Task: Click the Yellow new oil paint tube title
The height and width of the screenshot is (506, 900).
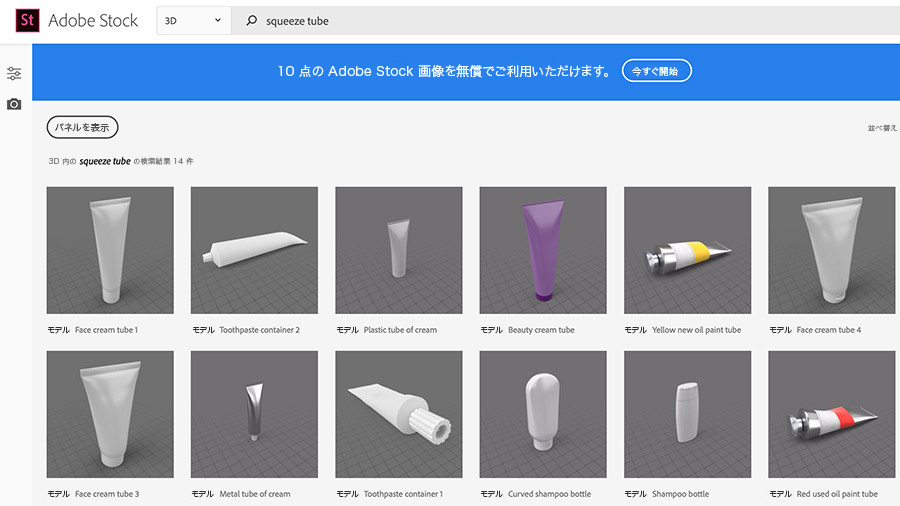Action: point(696,330)
